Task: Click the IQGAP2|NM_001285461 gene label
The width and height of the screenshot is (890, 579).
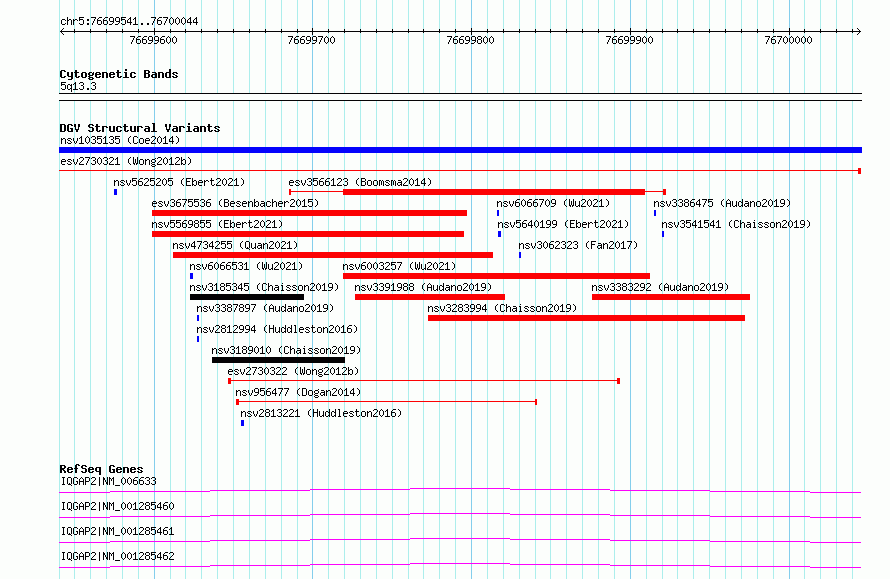Action: pos(117,531)
